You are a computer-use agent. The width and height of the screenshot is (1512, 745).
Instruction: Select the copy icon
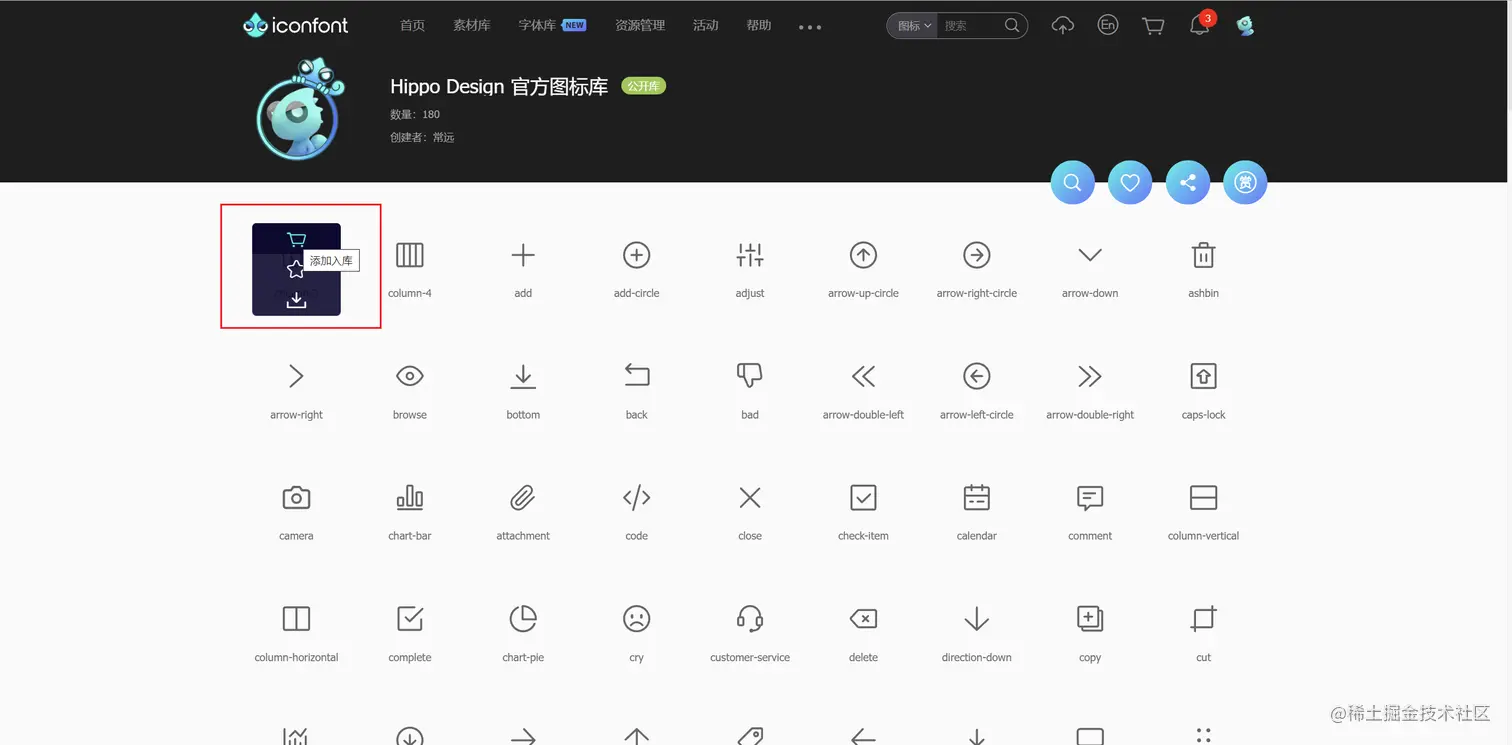click(1090, 619)
